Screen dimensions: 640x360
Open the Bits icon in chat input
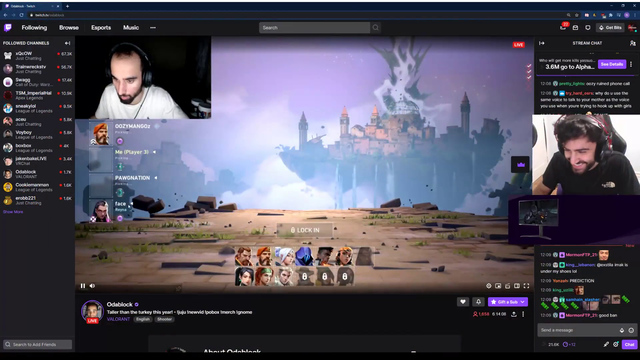pyautogui.click(x=622, y=330)
